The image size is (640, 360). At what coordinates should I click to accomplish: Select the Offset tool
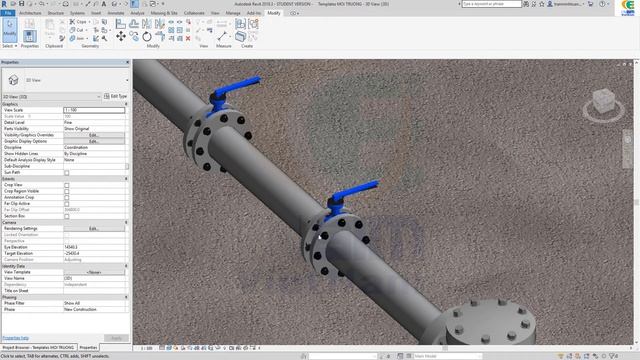point(134,24)
